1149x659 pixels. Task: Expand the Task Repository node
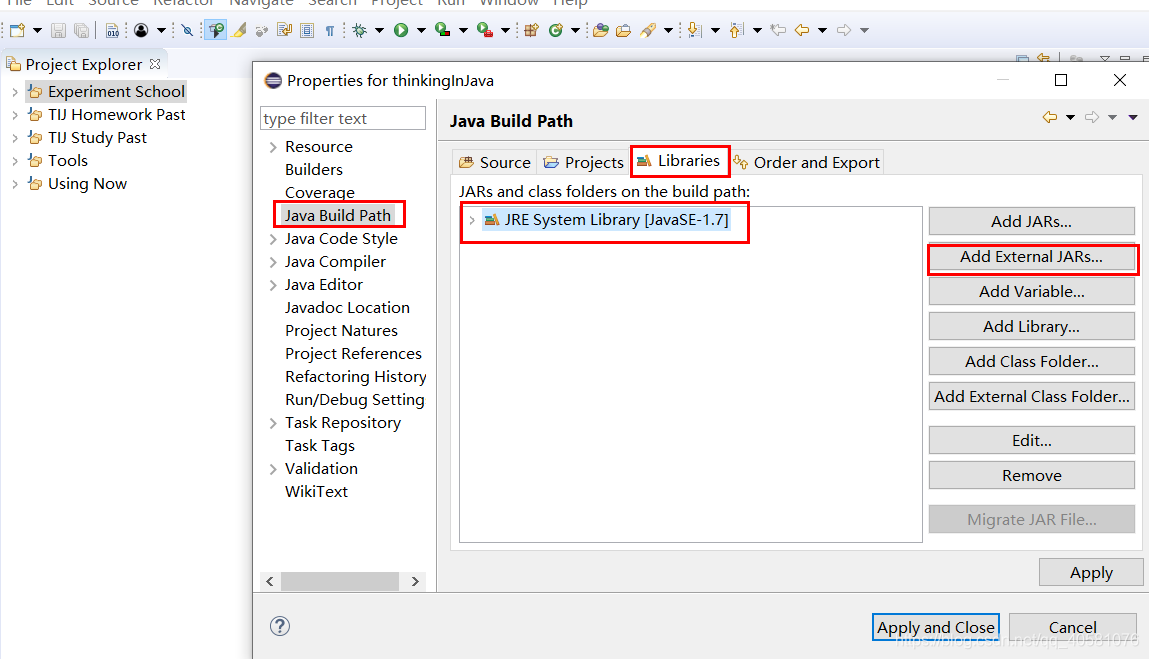273,423
